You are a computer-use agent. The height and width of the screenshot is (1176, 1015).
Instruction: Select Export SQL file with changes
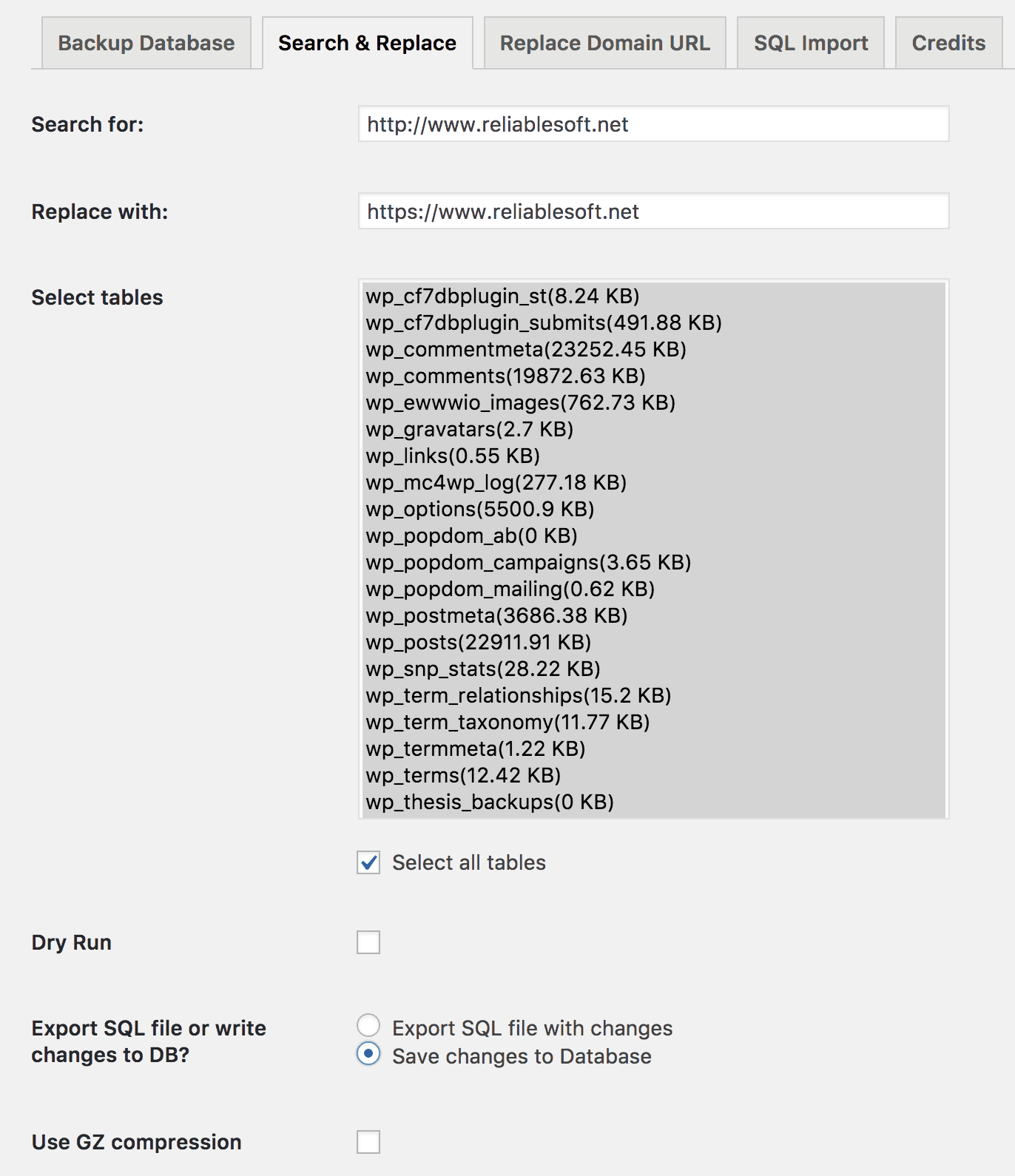click(x=368, y=1027)
